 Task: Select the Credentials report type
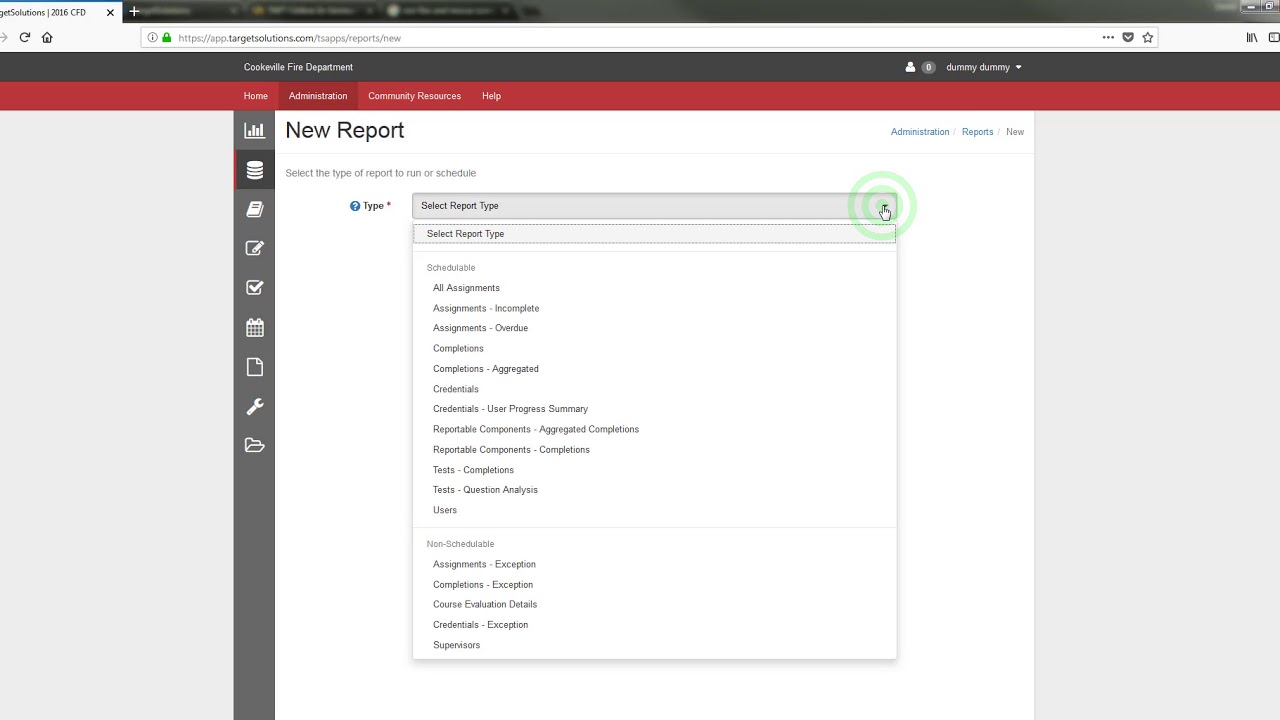pyautogui.click(x=655, y=389)
